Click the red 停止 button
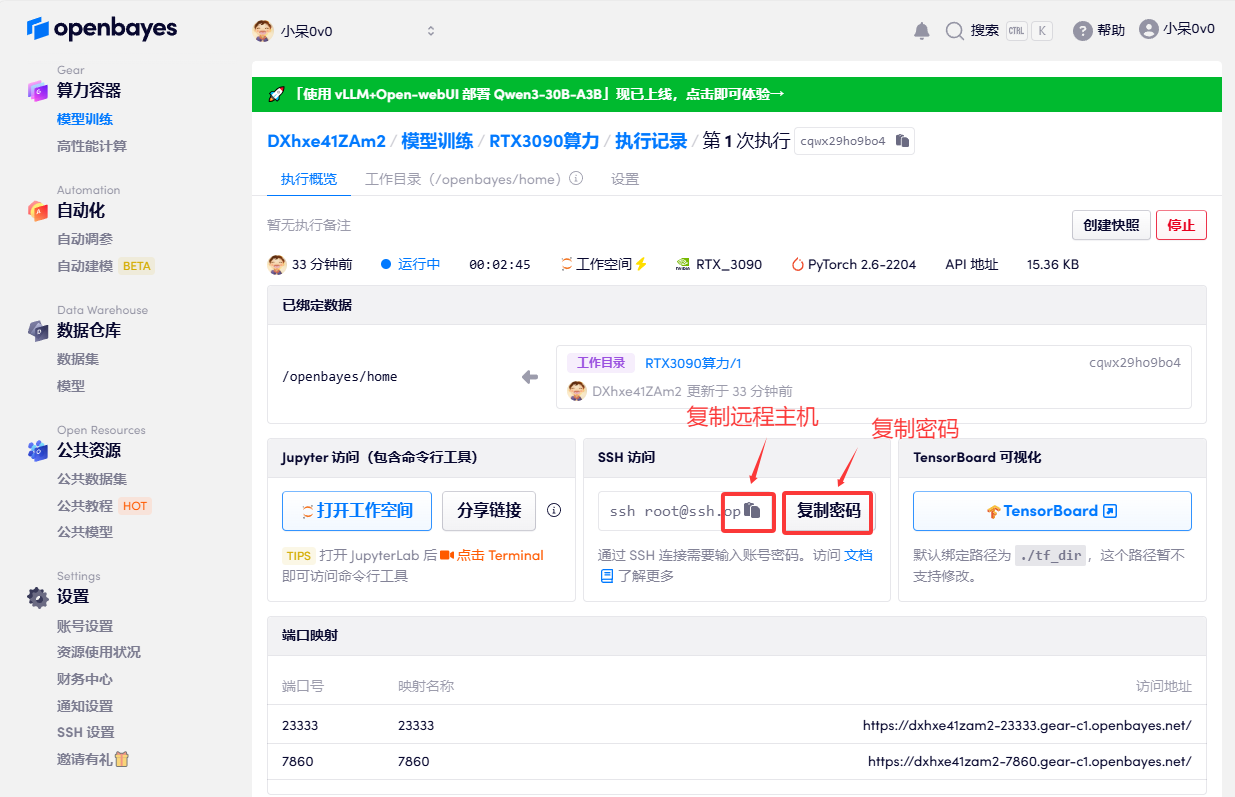This screenshot has height=797, width=1235. [1182, 225]
